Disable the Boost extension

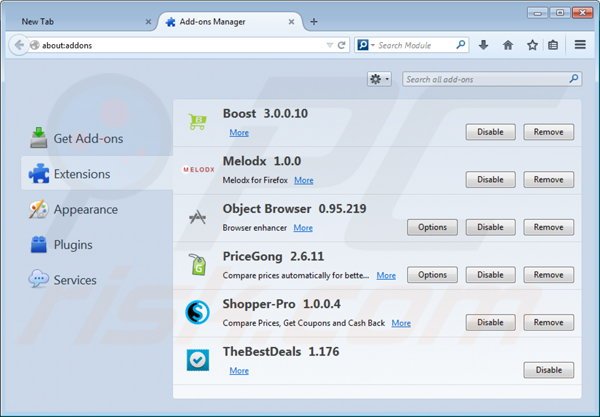(490, 132)
